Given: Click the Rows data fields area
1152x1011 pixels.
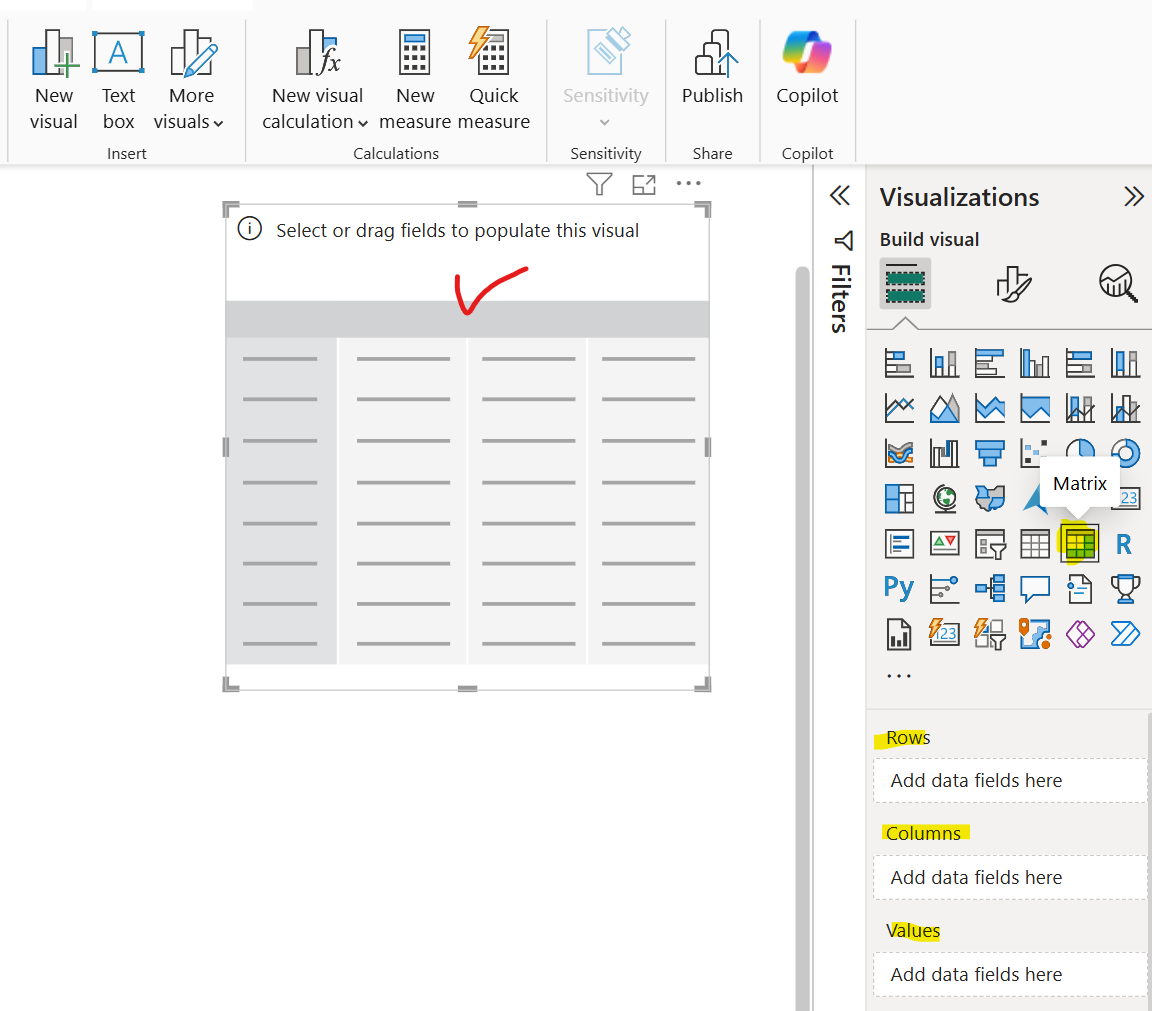Looking at the screenshot, I should tap(1009, 780).
